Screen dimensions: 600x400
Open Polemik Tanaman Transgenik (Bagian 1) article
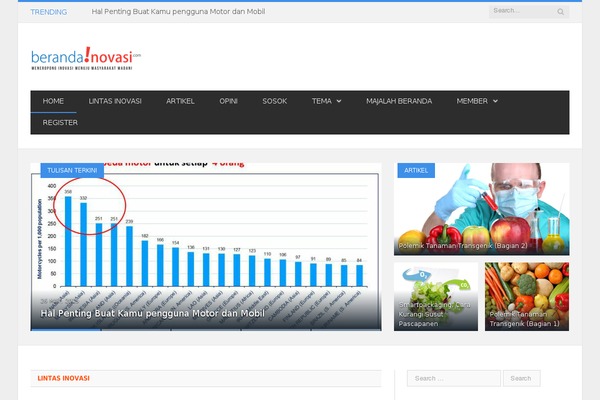pos(527,297)
